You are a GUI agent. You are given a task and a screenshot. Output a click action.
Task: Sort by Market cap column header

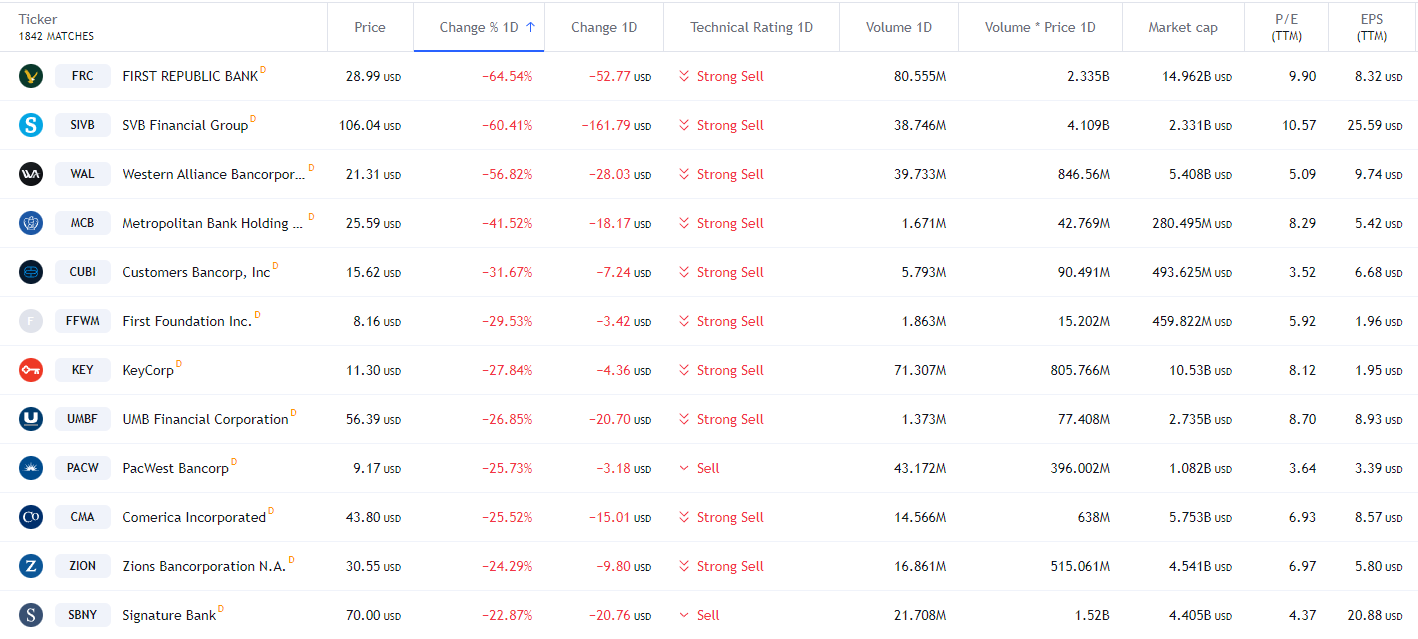[1182, 27]
